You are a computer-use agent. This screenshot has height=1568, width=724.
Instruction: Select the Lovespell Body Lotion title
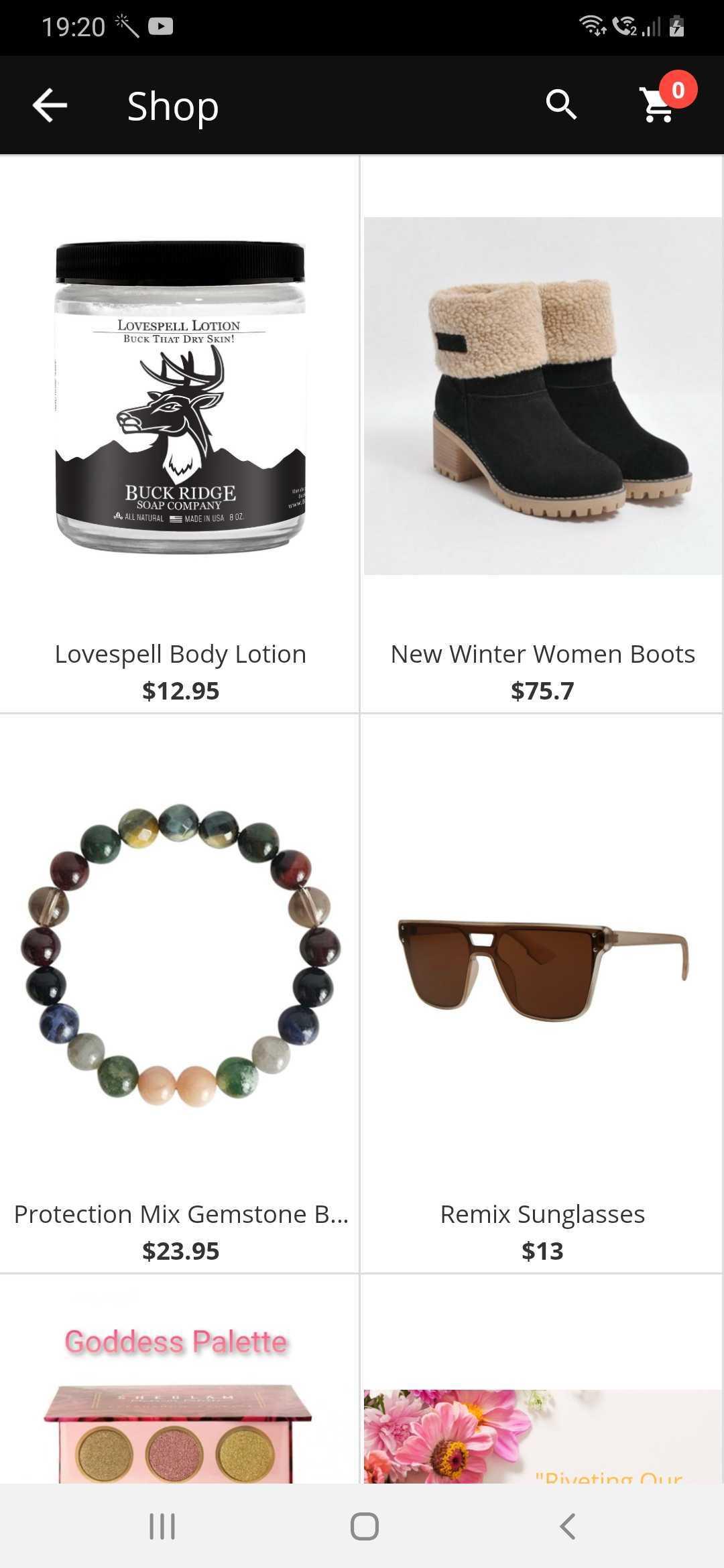pos(180,654)
